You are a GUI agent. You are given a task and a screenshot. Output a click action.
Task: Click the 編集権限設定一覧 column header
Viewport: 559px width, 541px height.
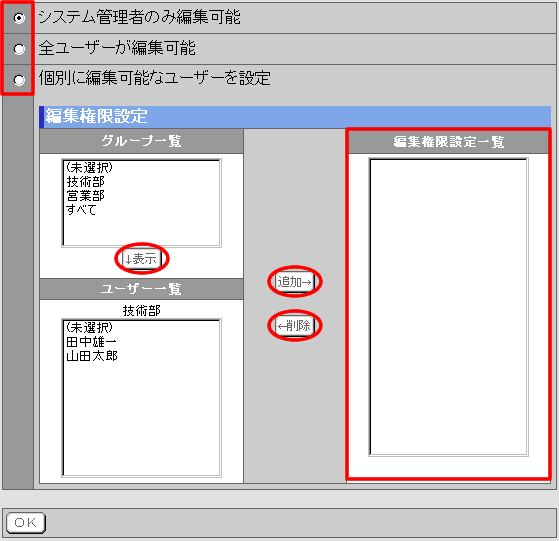point(448,142)
